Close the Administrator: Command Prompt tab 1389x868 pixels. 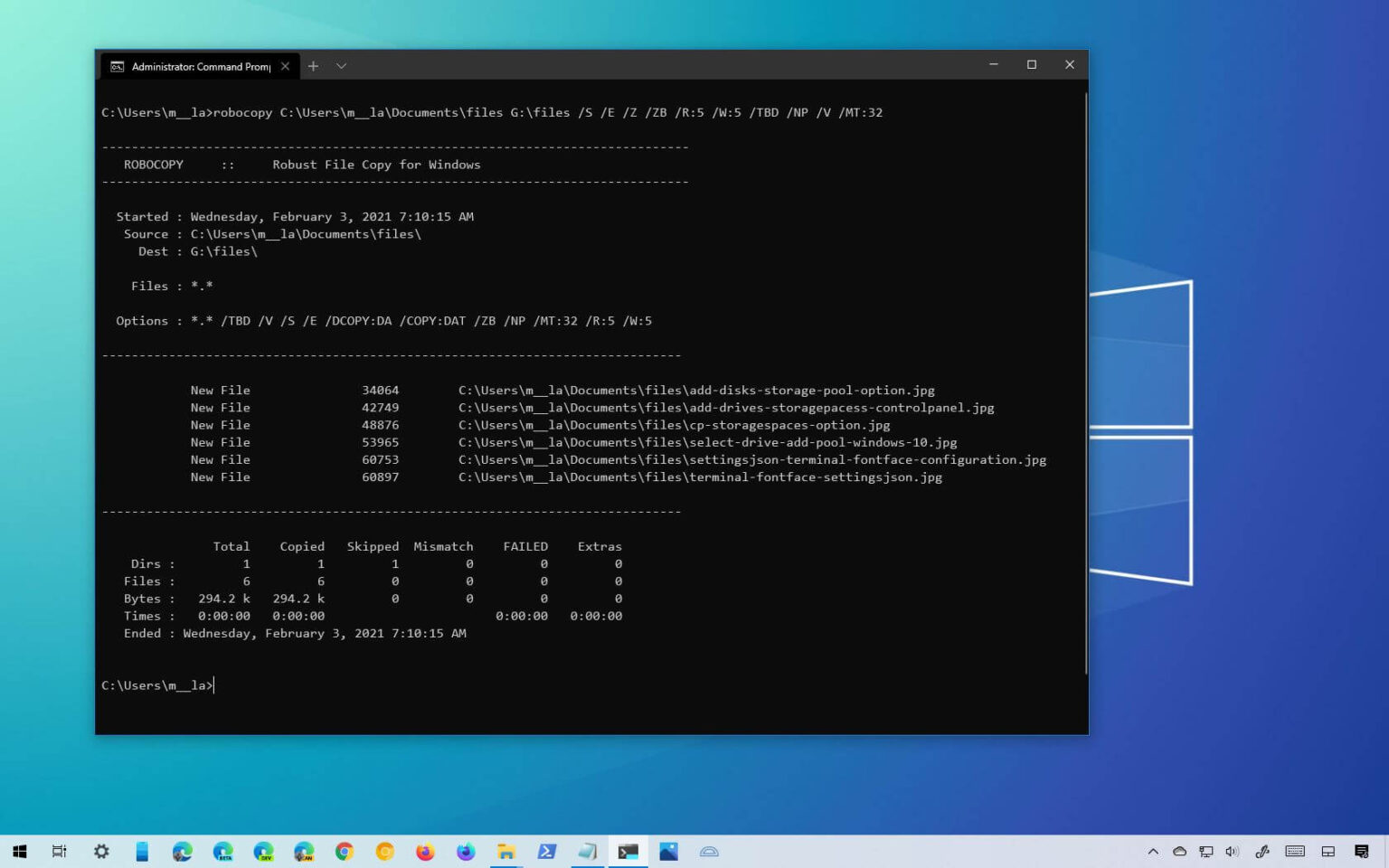pos(285,66)
